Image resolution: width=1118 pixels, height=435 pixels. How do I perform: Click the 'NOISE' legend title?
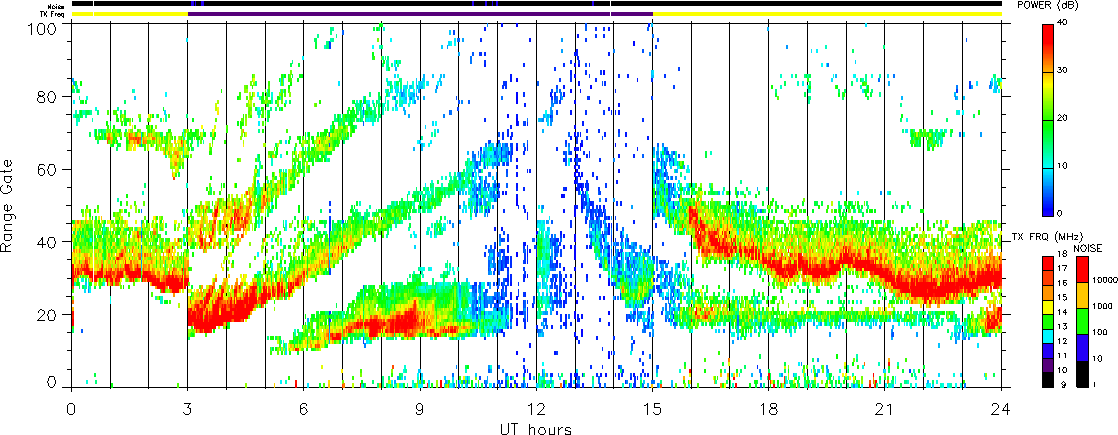click(x=1088, y=247)
